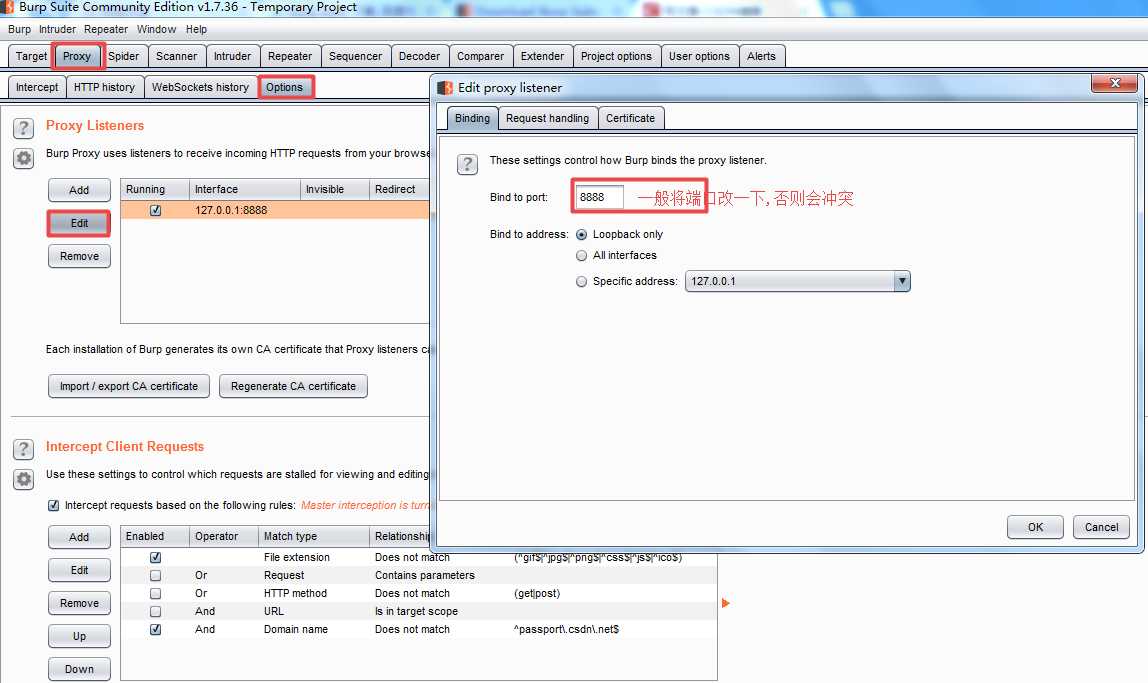Switch to the Target tab
The image size is (1148, 683).
[31, 56]
